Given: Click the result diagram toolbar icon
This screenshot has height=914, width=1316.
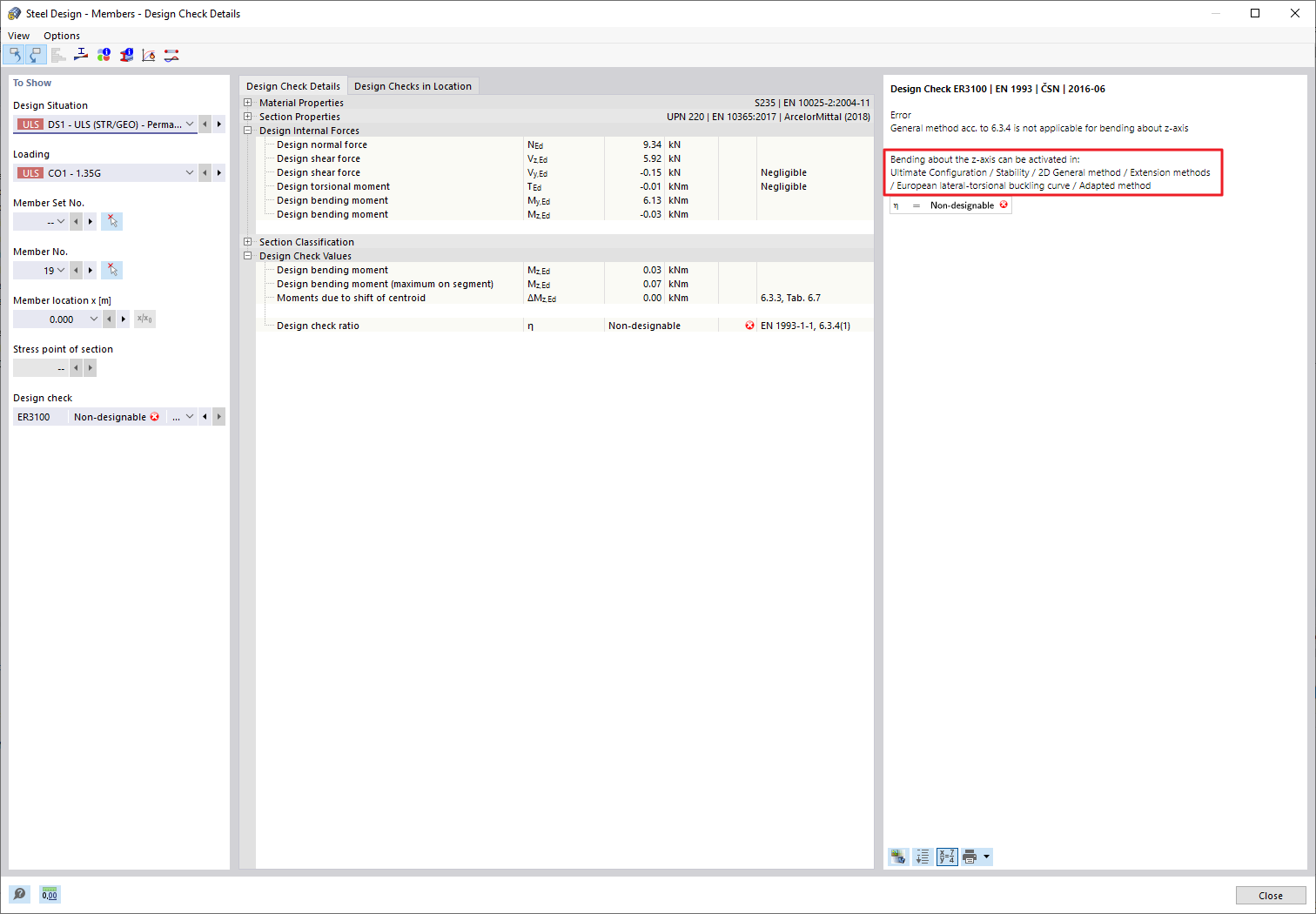Looking at the screenshot, I should [81, 54].
